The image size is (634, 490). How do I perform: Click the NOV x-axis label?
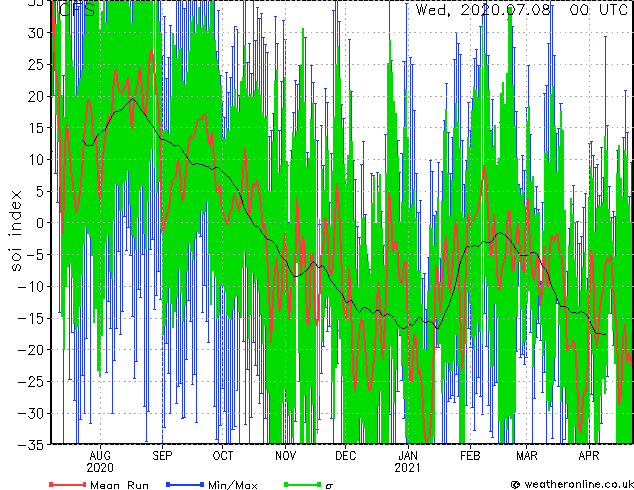point(285,456)
